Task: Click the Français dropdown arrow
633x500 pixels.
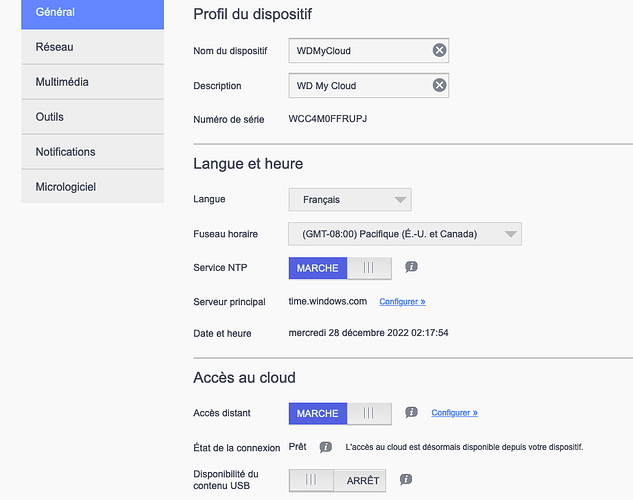Action: tap(400, 200)
